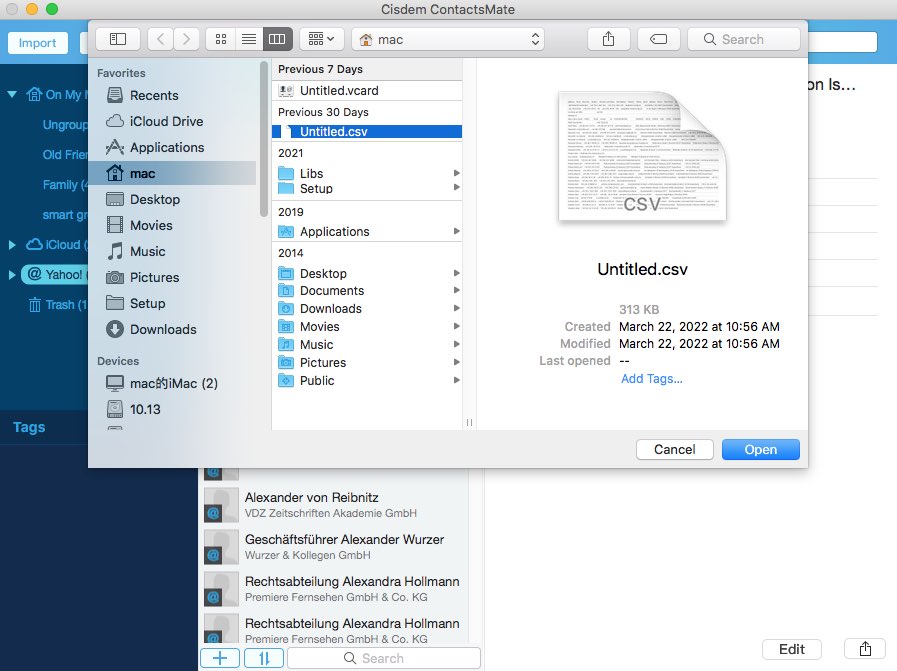
Task: Open the mac location popup menu
Action: pyautogui.click(x=448, y=39)
